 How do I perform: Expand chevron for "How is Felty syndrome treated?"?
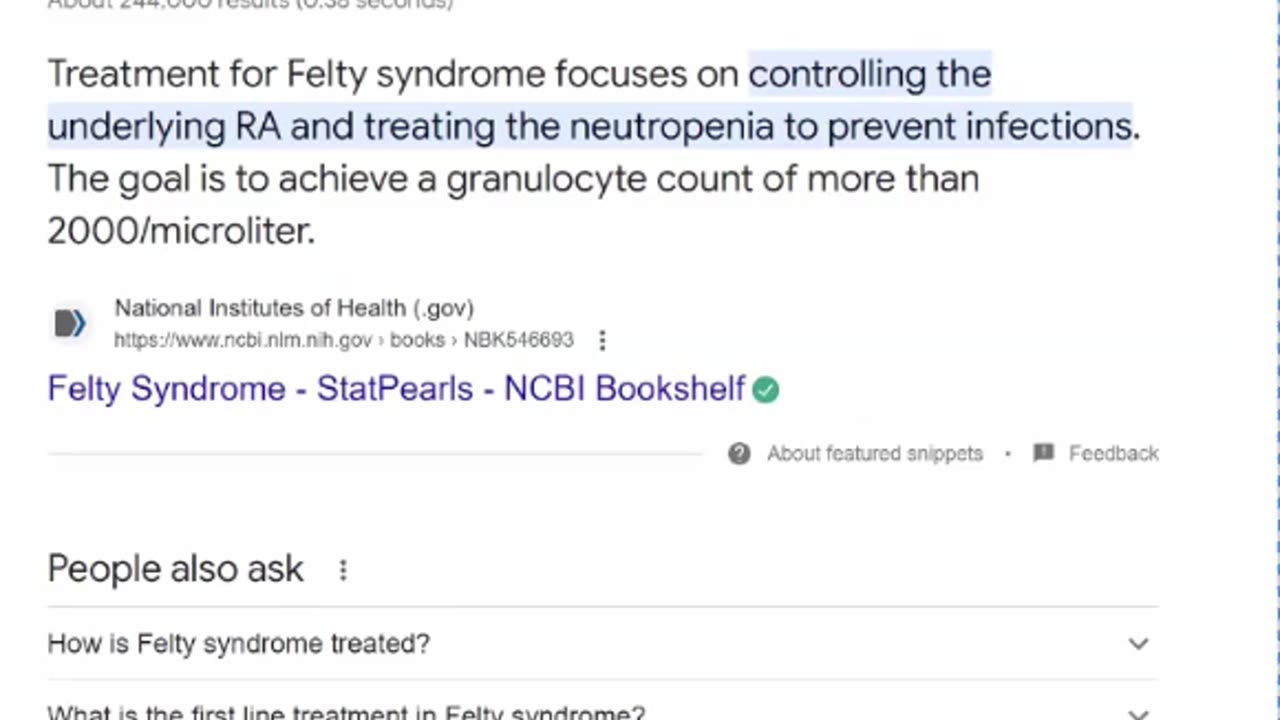coord(1138,644)
